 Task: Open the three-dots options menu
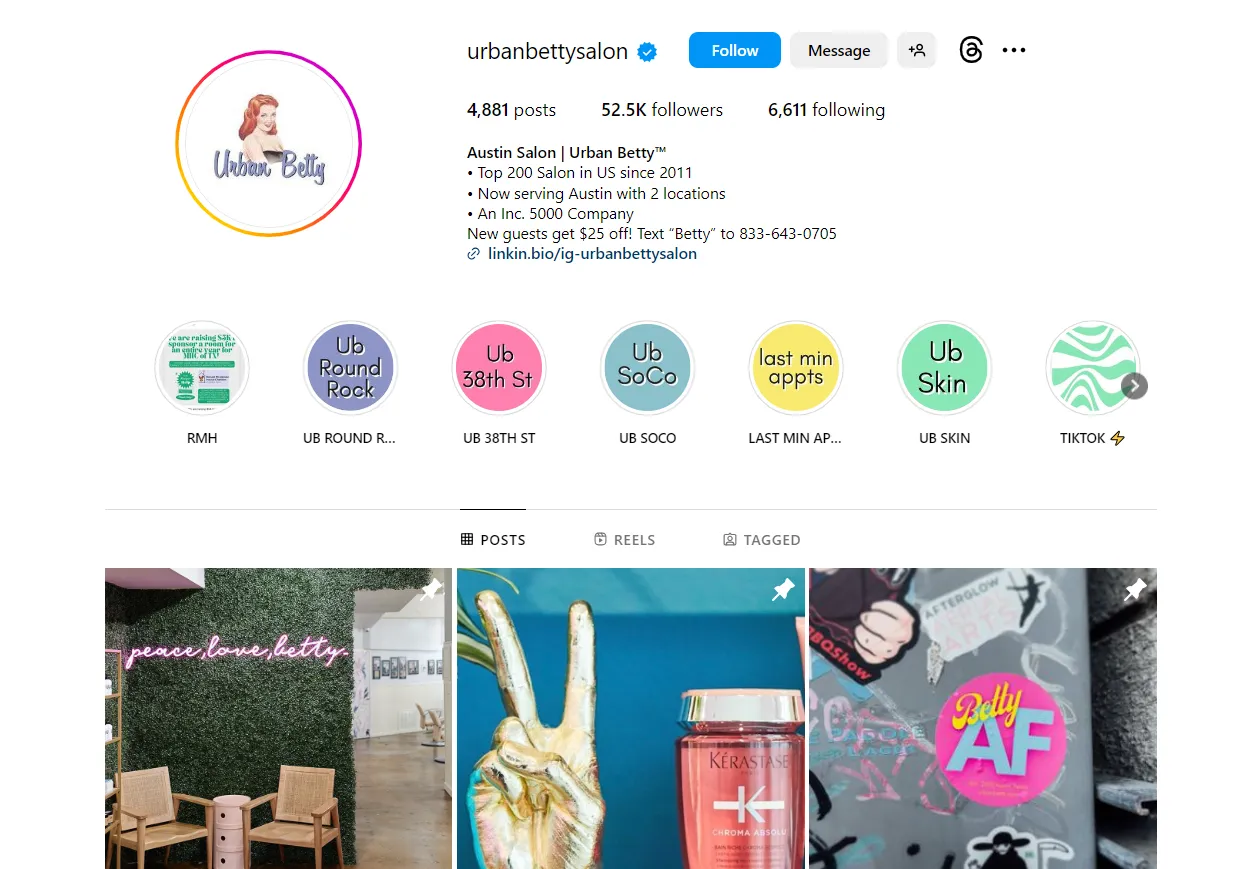click(x=1014, y=50)
